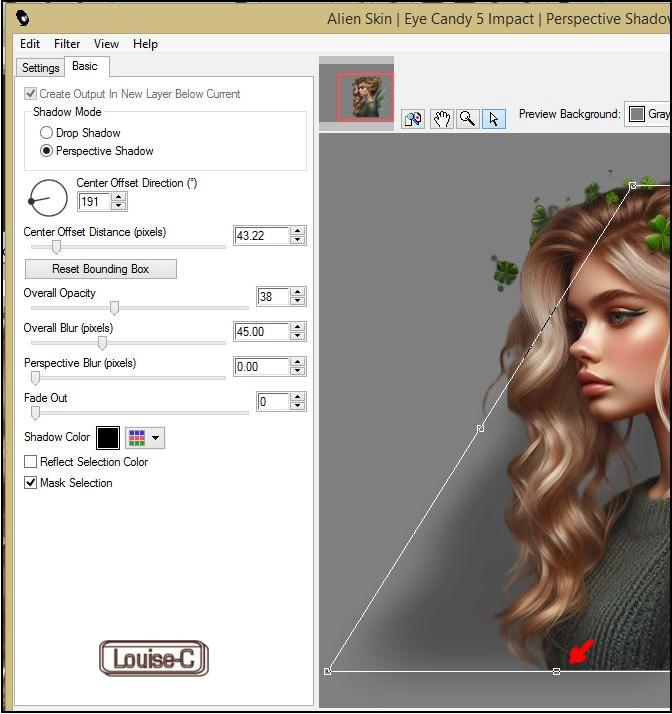Click the Overall Blur slider thumb
Image resolution: width=672 pixels, height=714 pixels.
102,343
